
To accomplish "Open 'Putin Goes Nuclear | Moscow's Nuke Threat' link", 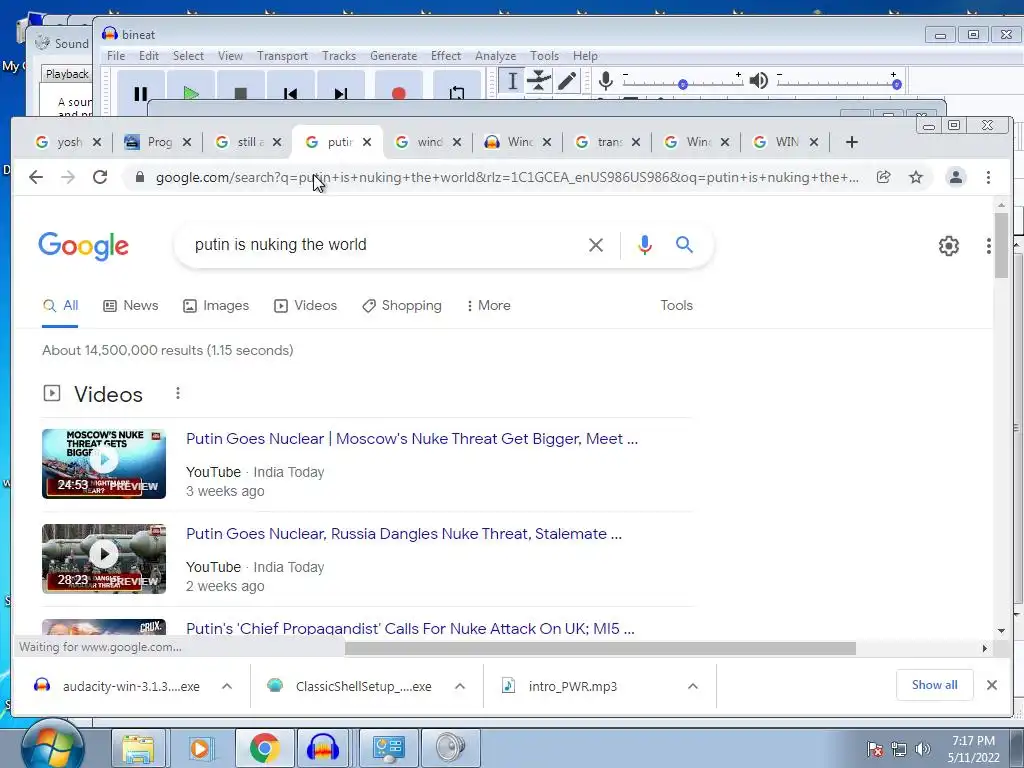I will [x=412, y=439].
